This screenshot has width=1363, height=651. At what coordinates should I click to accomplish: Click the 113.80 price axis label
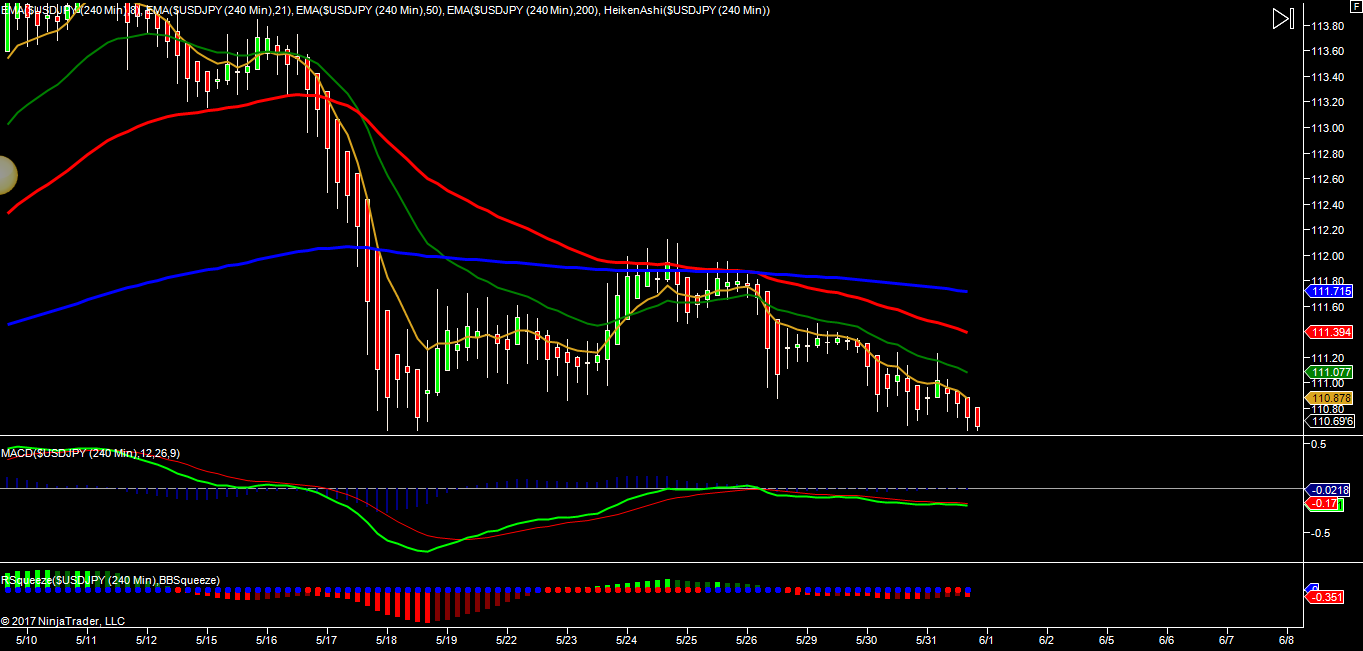tap(1326, 26)
